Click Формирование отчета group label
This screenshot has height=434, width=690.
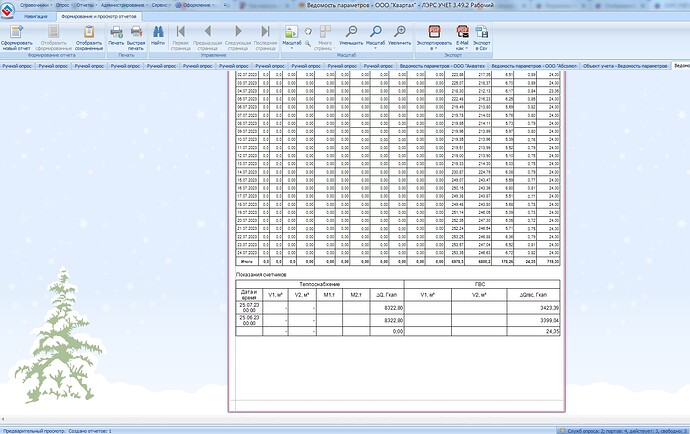click(51, 55)
